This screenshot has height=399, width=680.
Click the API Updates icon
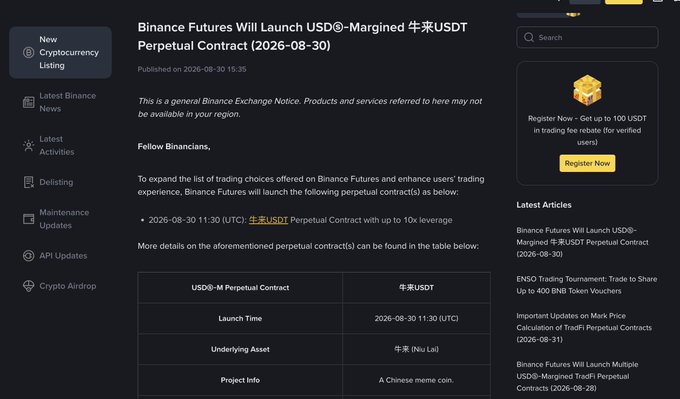click(29, 256)
